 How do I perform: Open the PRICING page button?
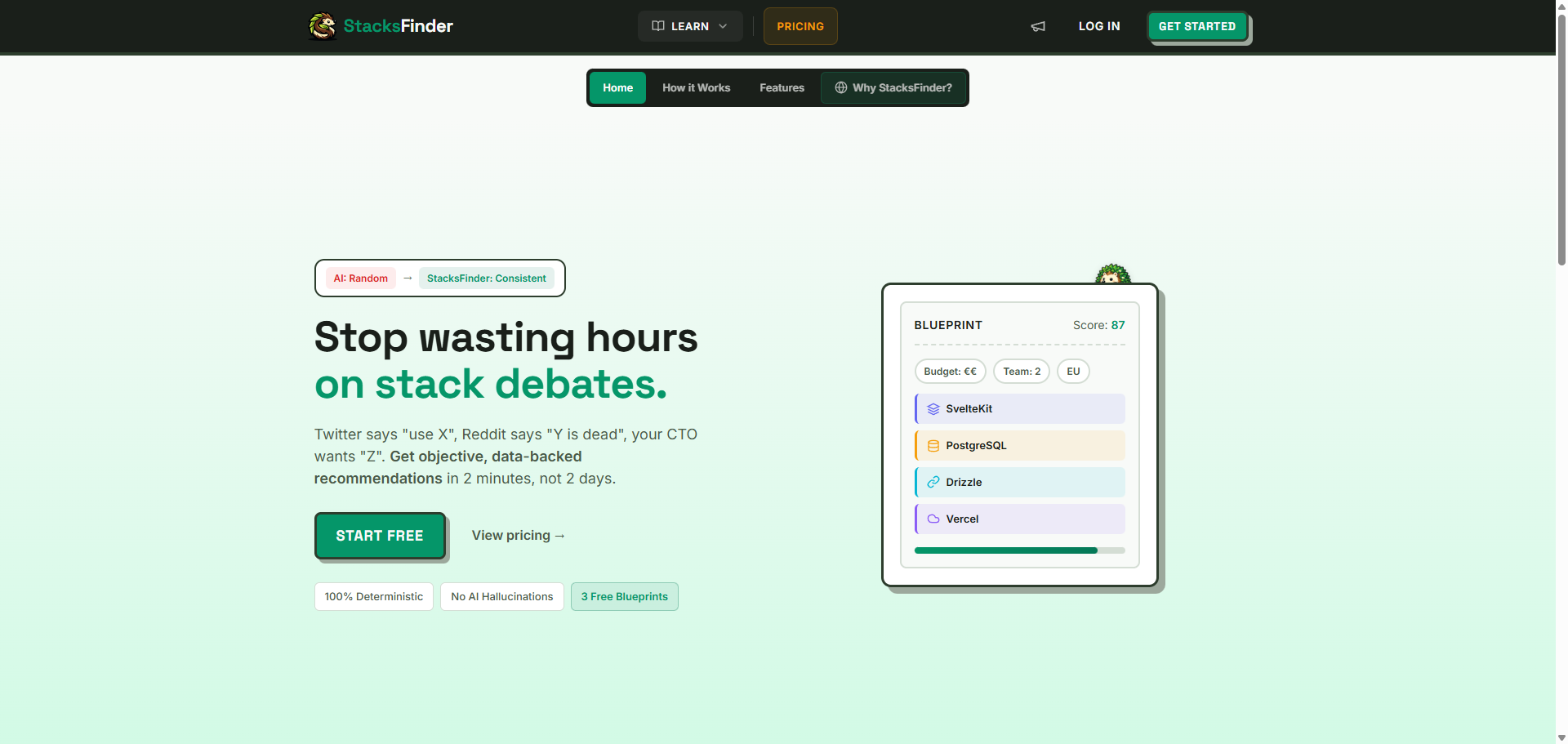[800, 26]
